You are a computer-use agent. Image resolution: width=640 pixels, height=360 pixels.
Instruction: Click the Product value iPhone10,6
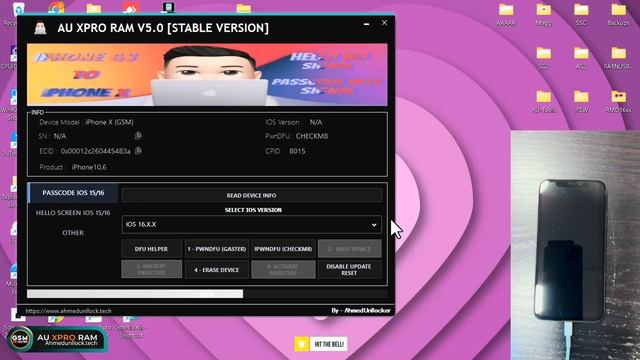(89, 167)
